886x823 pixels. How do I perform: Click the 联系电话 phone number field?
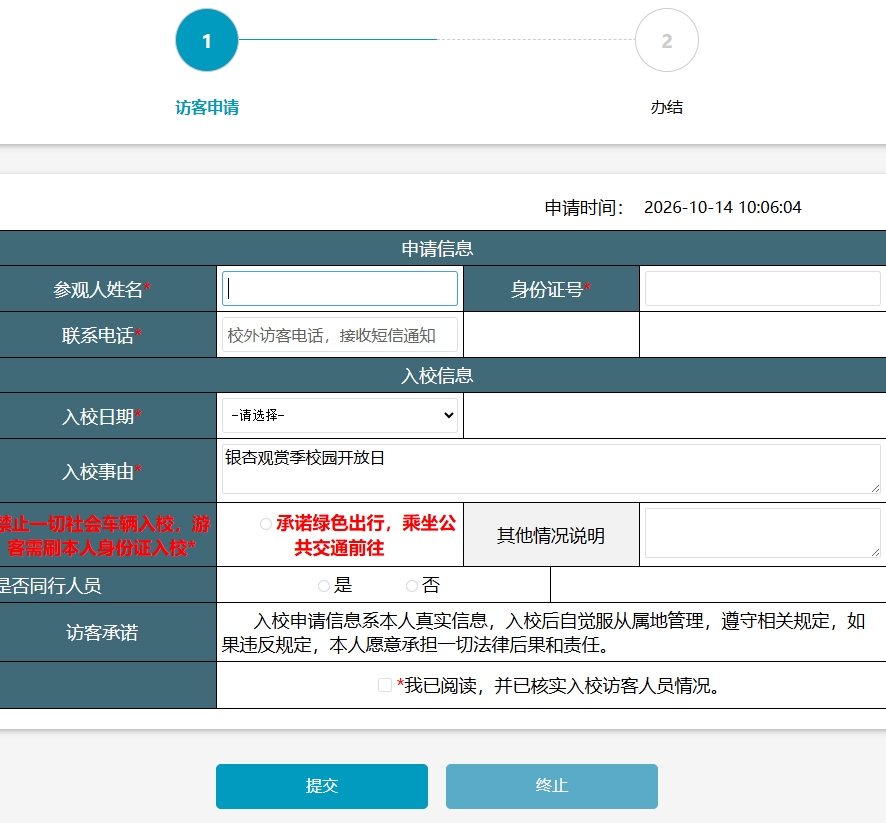(x=340, y=335)
